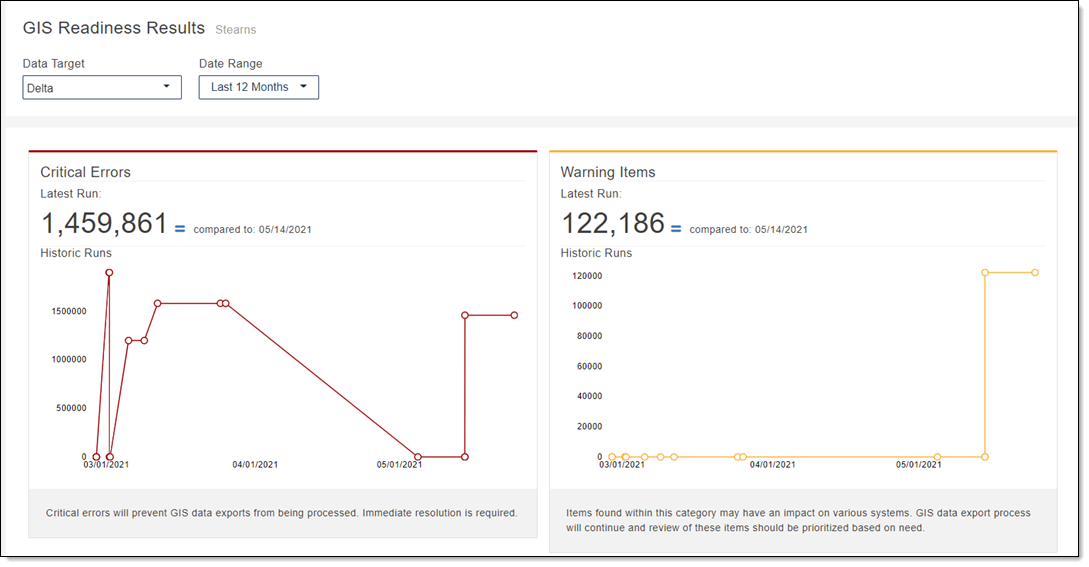
Task: Expand the Last 12 Months date range dropdown
Action: 258,87
